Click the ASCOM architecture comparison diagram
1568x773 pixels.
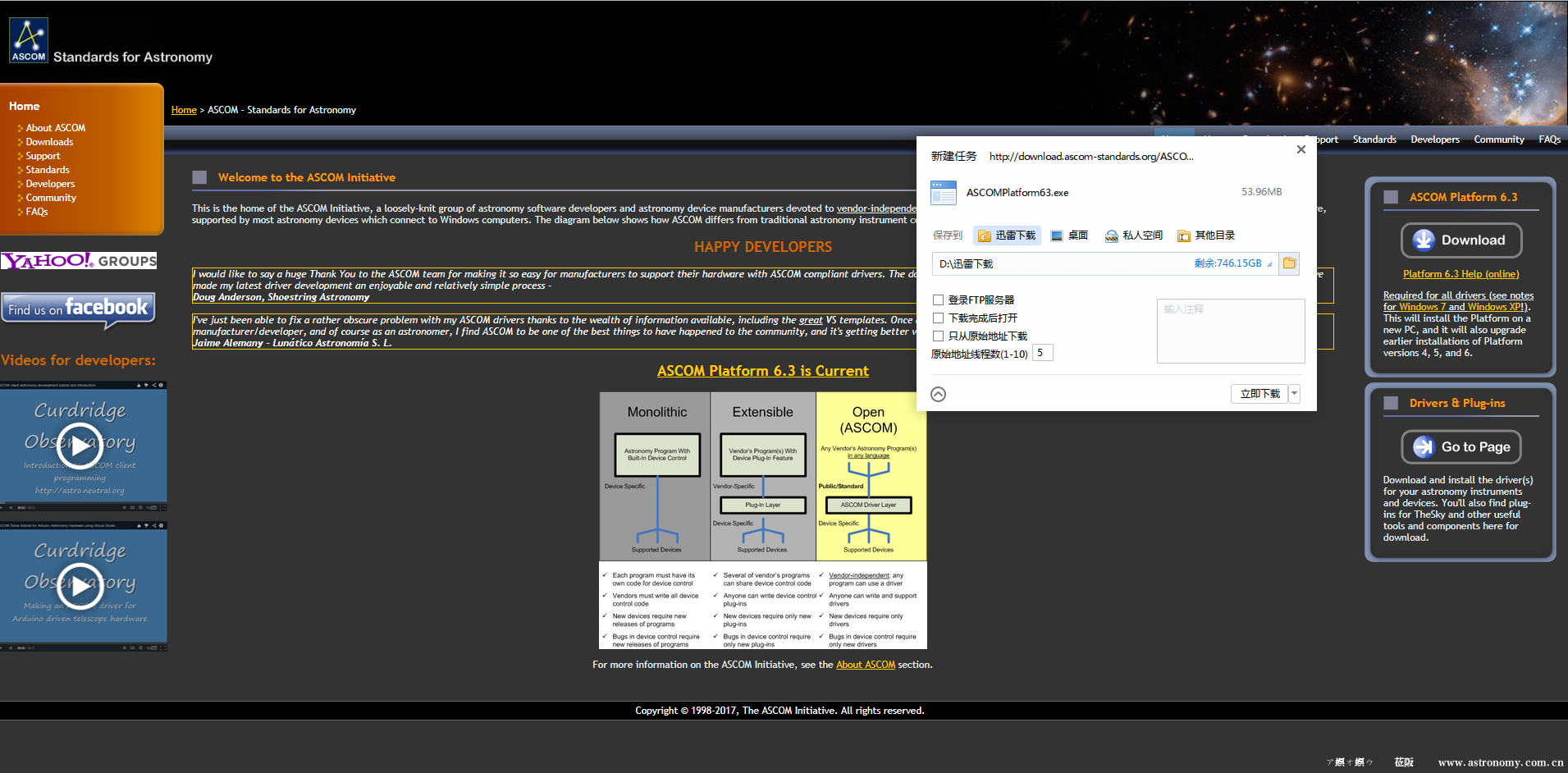click(x=763, y=520)
